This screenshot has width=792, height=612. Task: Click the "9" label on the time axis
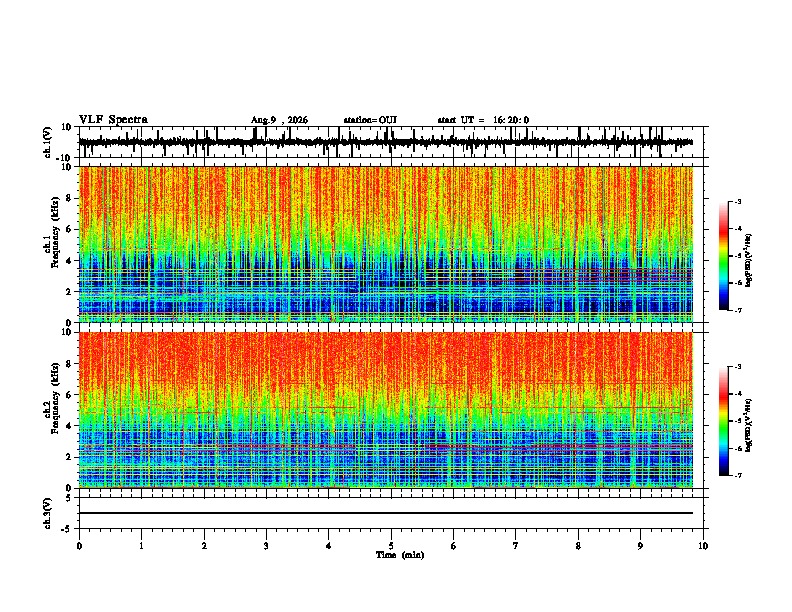click(640, 546)
